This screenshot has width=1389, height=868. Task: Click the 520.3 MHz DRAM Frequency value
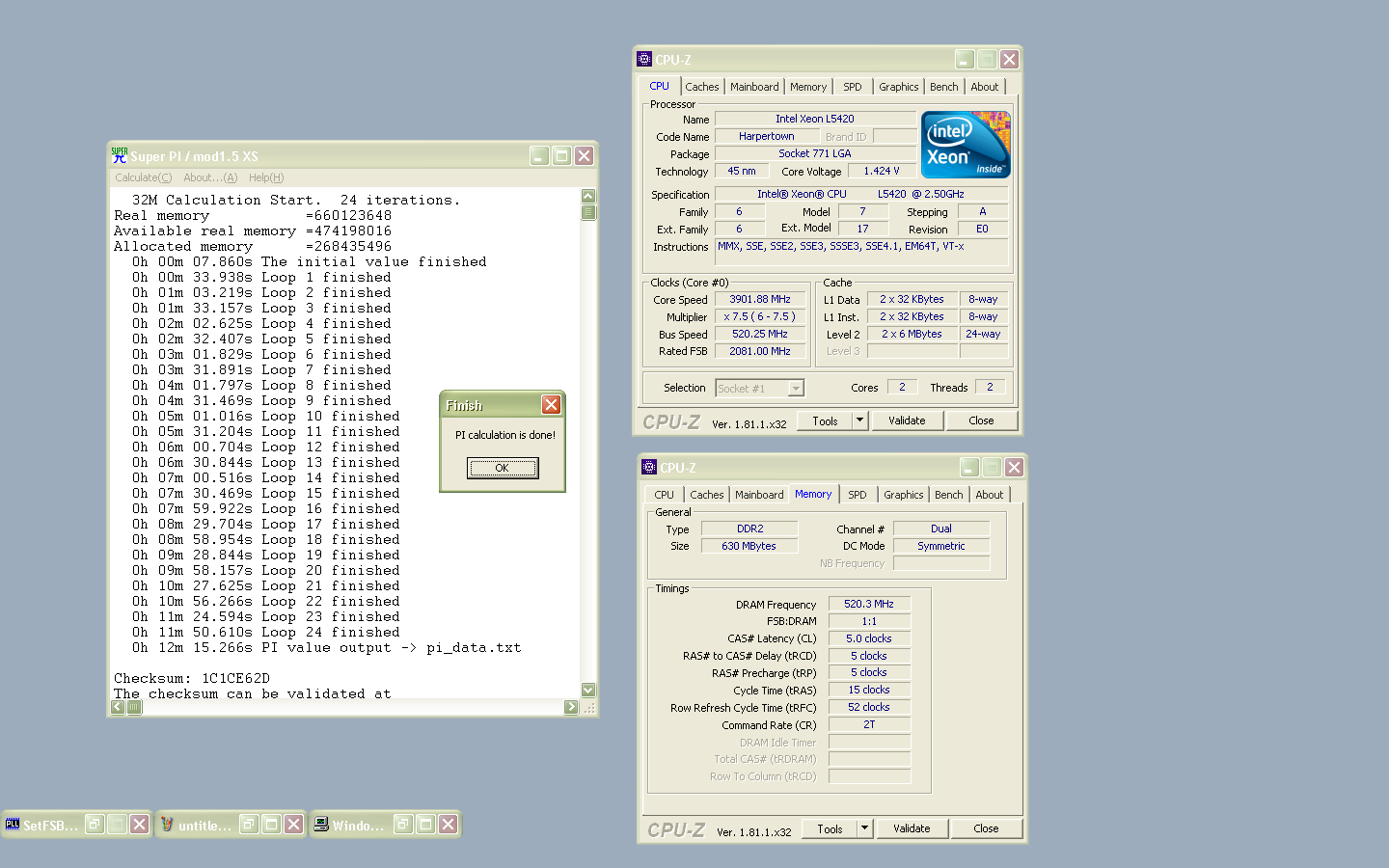tap(869, 604)
